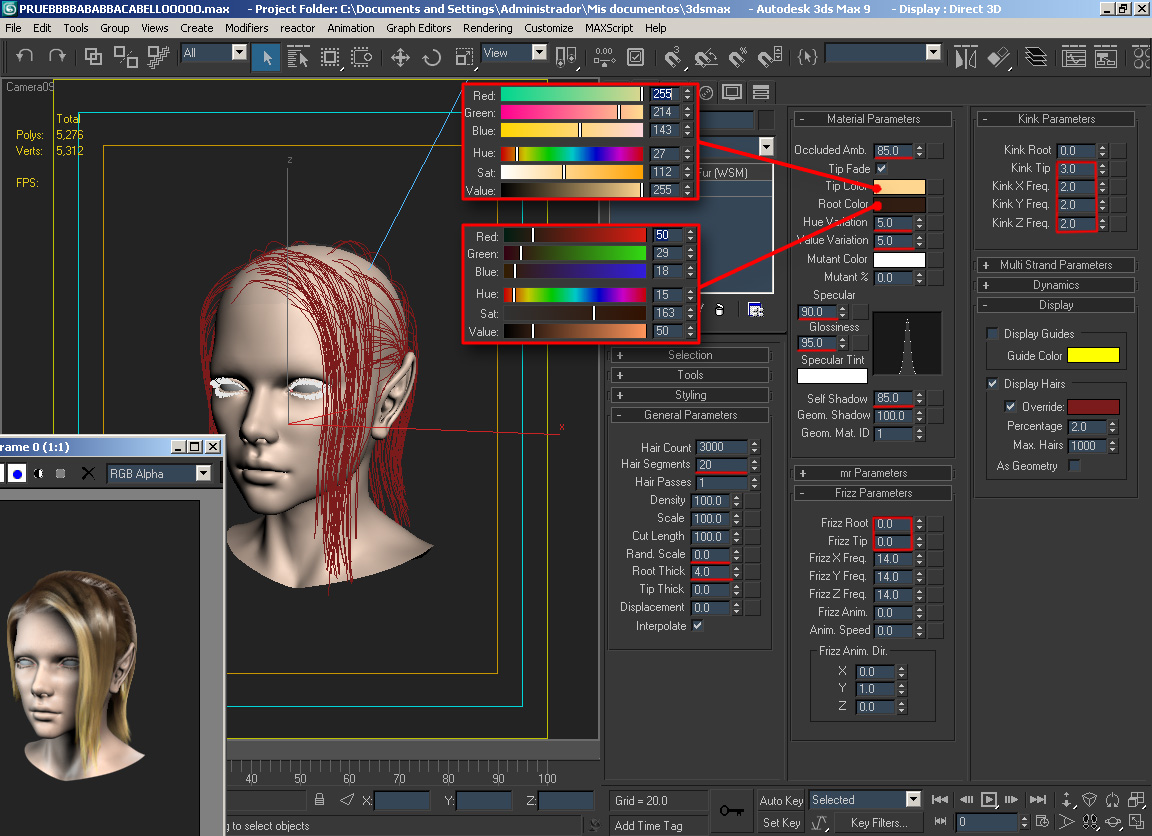Uncheck the Tip Fade checkbox
Image resolution: width=1152 pixels, height=836 pixels.
coord(881,169)
